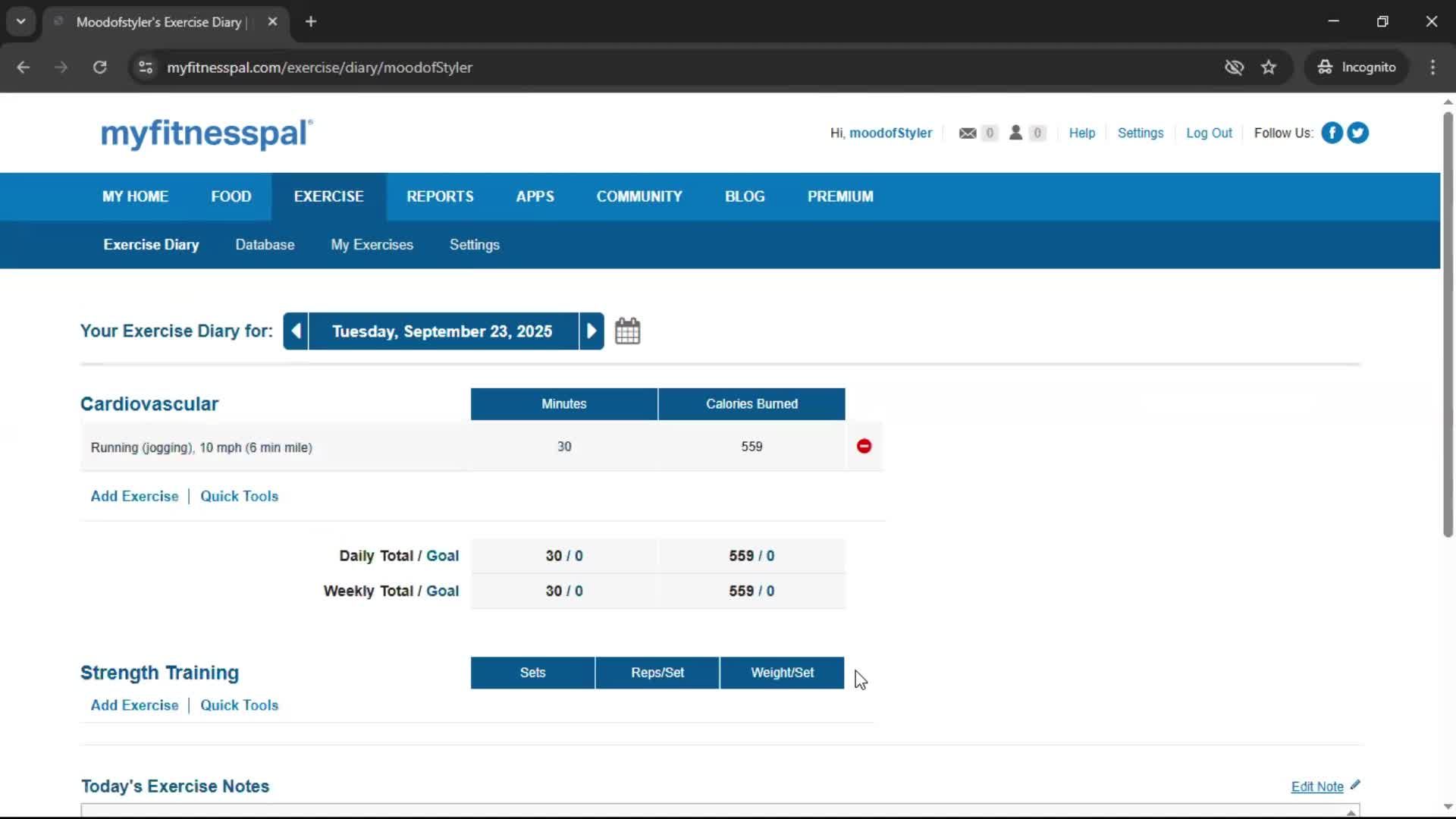
Task: Open a new browser tab
Action: tap(311, 22)
